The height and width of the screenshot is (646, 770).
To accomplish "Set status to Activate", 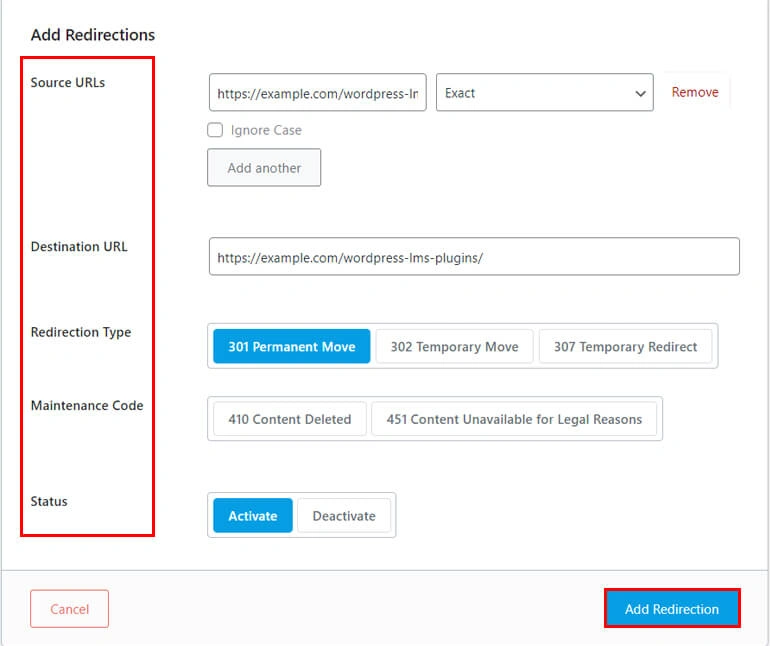I will pyautogui.click(x=252, y=516).
